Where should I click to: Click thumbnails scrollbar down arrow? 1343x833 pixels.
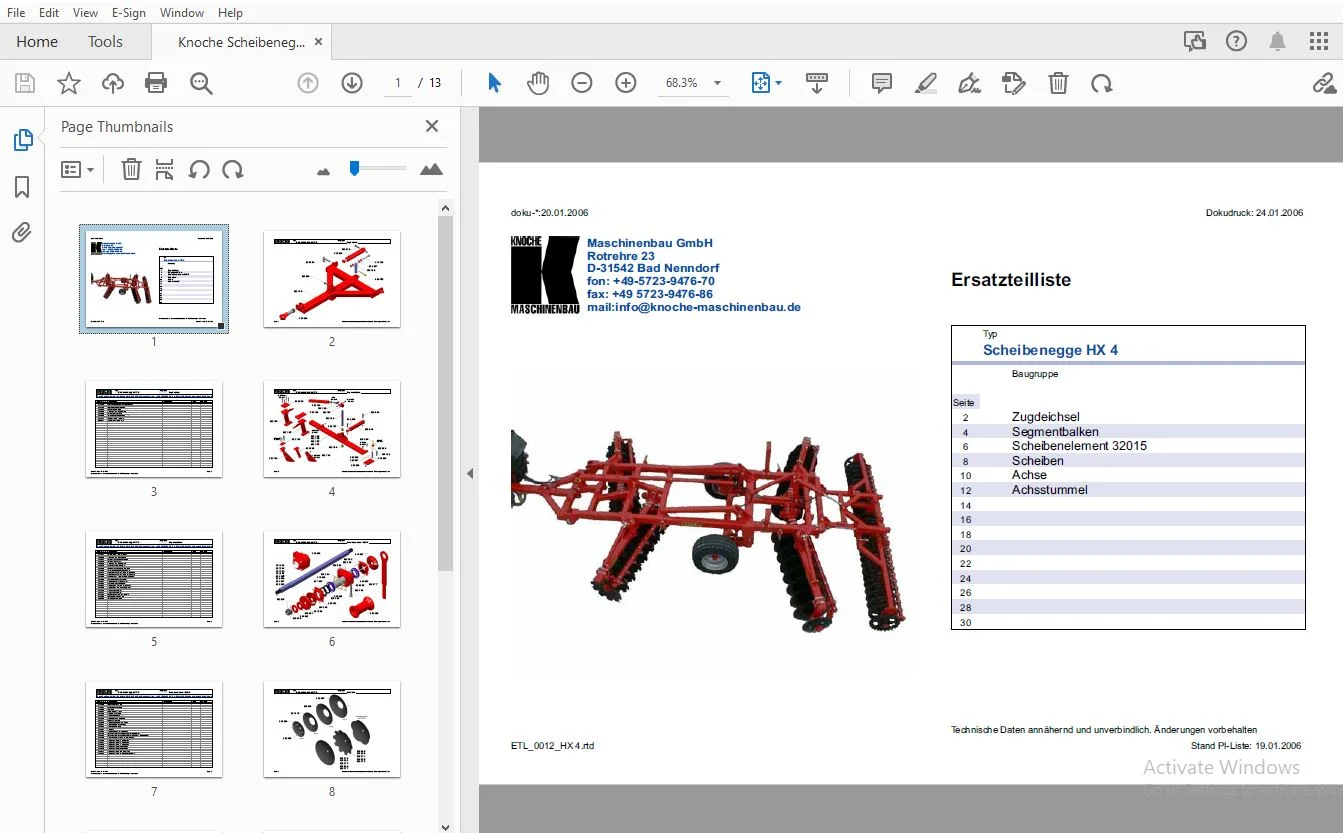[446, 826]
